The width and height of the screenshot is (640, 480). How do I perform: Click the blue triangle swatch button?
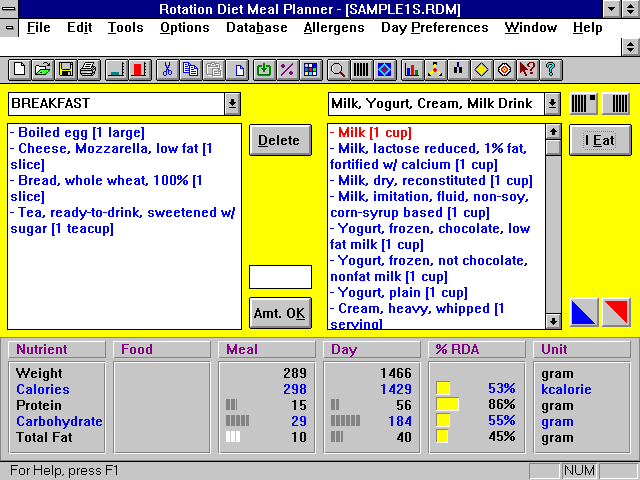584,313
